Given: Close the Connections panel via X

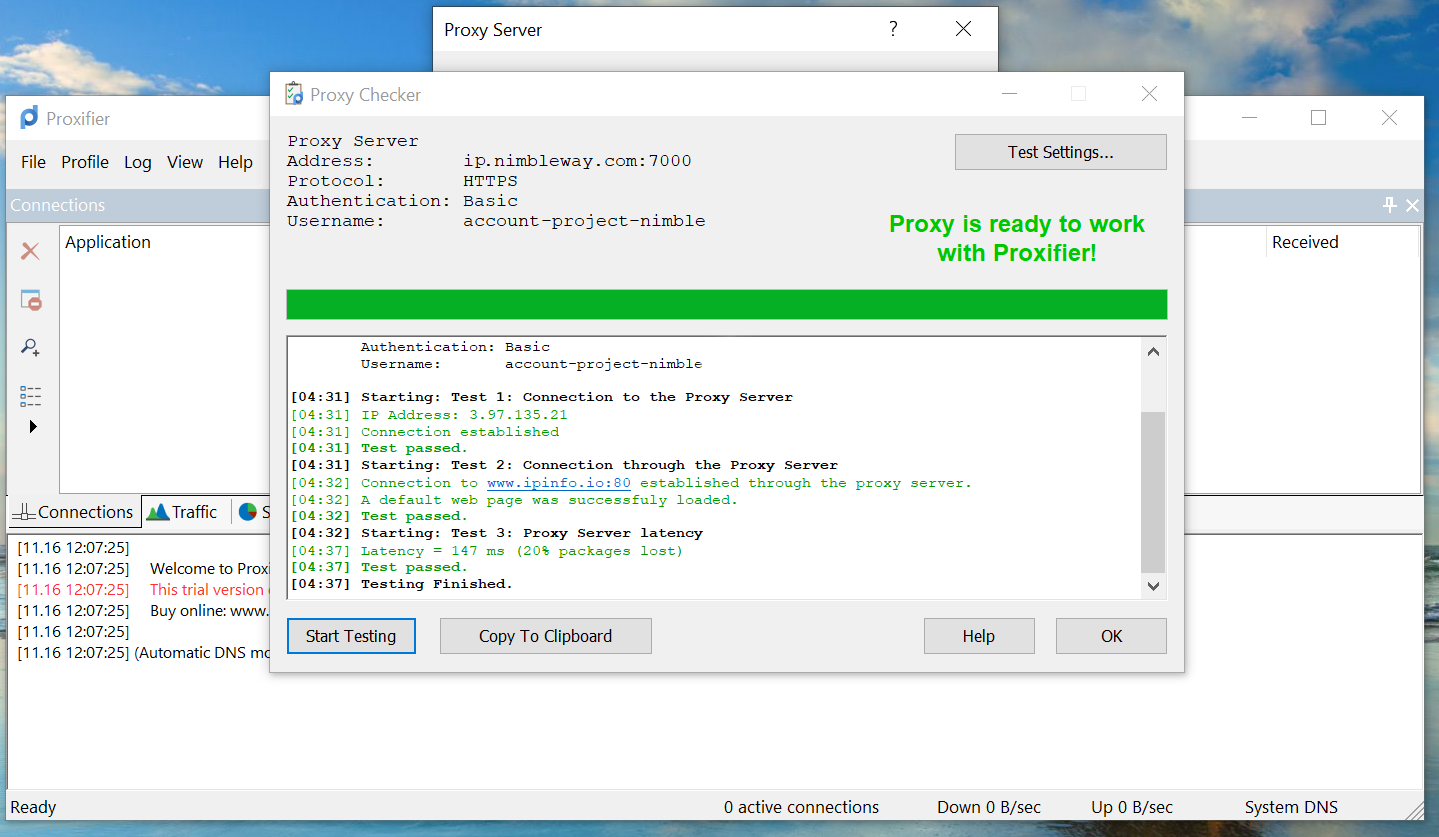Looking at the screenshot, I should [x=1412, y=205].
